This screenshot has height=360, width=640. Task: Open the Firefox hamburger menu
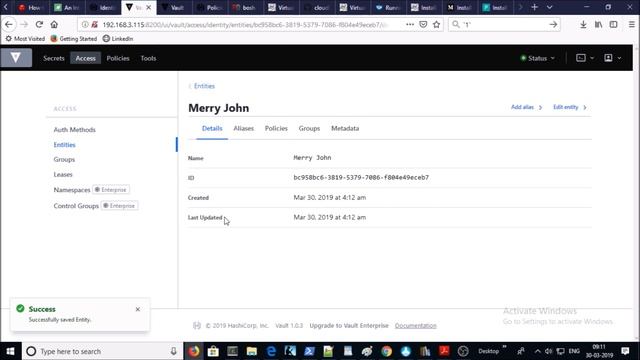(x=631, y=25)
